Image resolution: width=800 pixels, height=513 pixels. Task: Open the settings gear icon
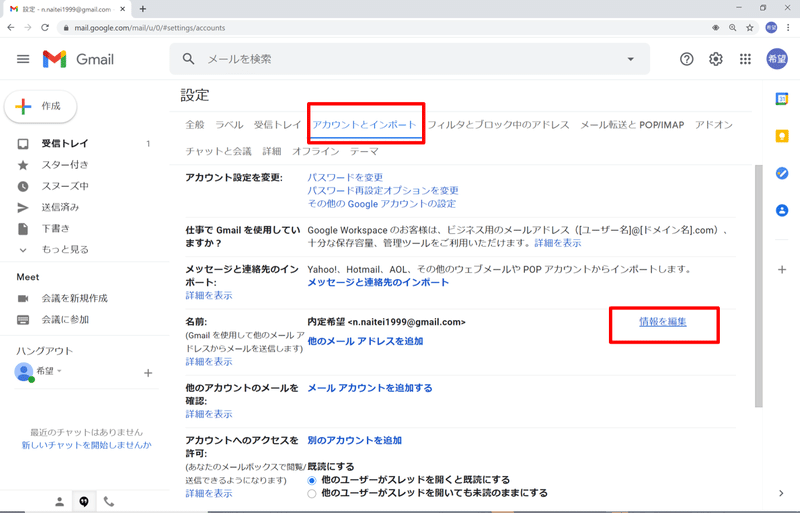click(716, 59)
